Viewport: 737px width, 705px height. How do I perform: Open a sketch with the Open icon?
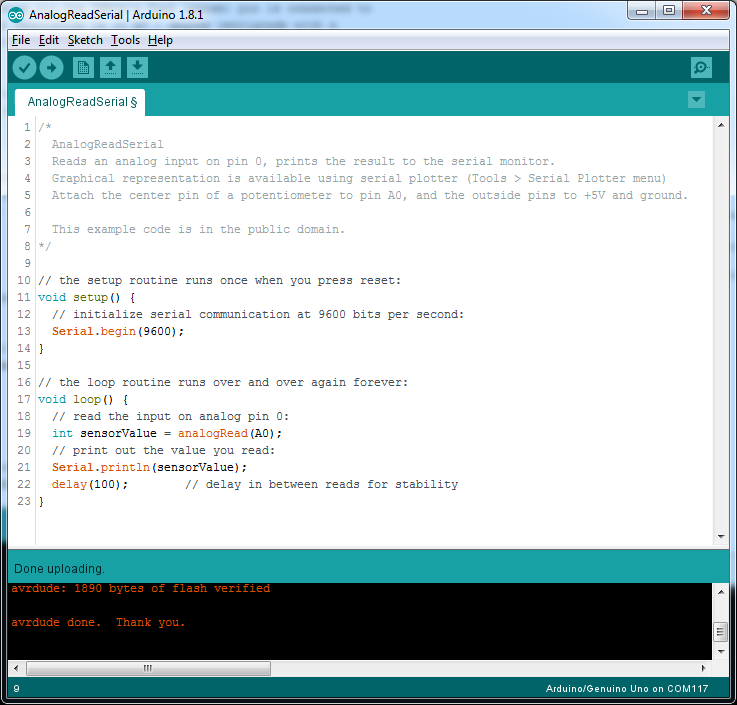pos(110,68)
